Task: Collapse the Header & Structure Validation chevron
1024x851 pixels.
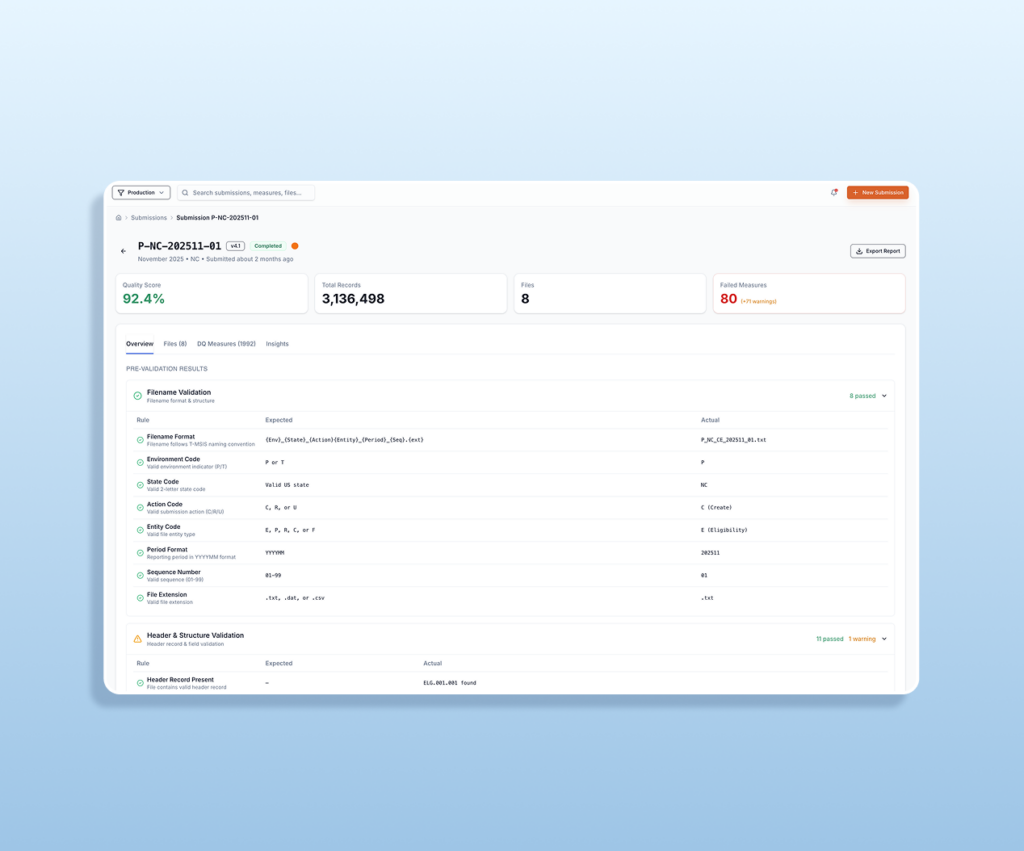Action: tap(884, 639)
